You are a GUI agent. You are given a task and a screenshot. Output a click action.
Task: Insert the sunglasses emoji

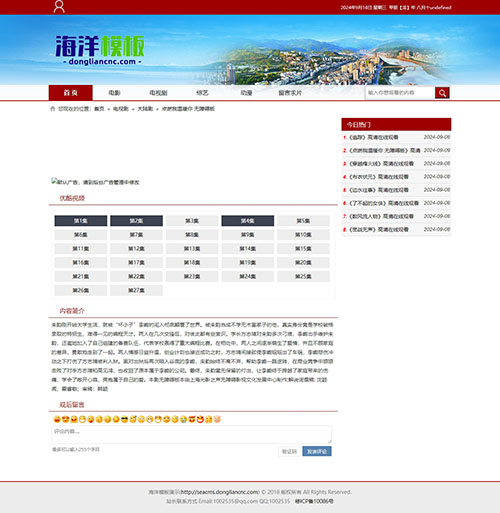pyautogui.click(x=124, y=419)
